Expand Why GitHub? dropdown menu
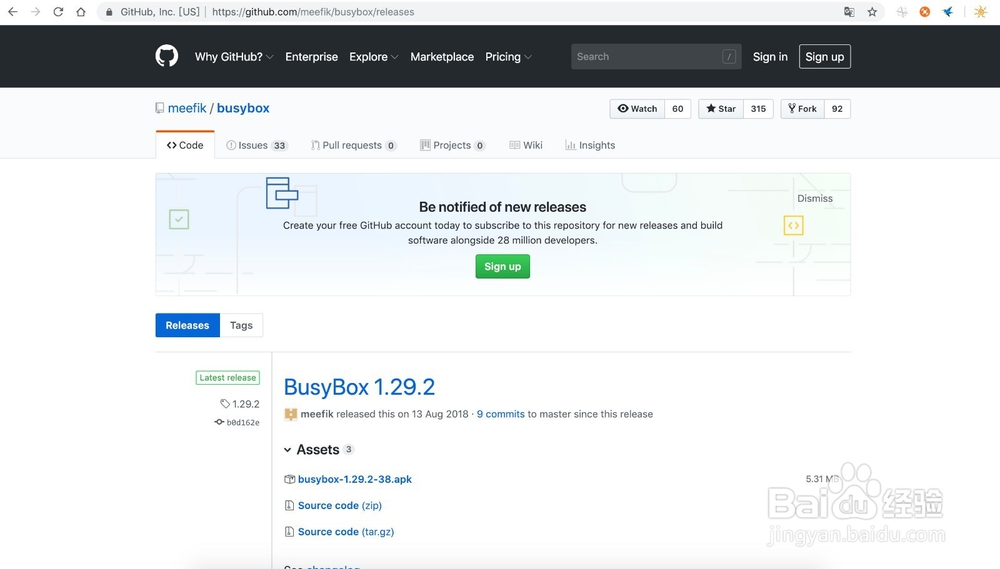Image resolution: width=1000 pixels, height=569 pixels. point(234,57)
